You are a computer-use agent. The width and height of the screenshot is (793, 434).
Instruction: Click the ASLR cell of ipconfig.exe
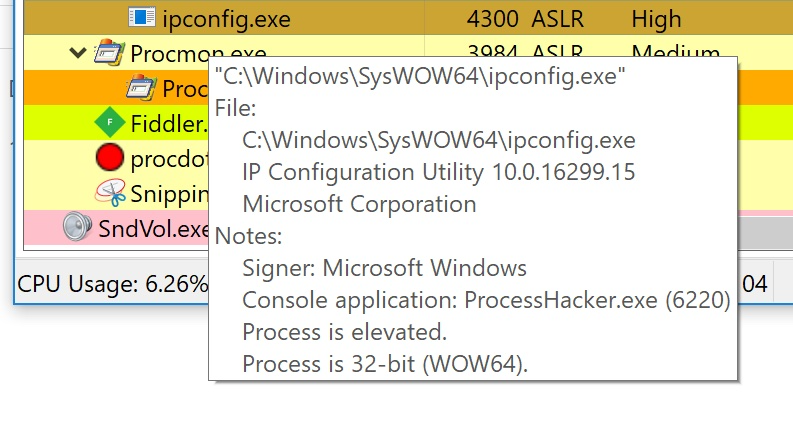pos(557,19)
